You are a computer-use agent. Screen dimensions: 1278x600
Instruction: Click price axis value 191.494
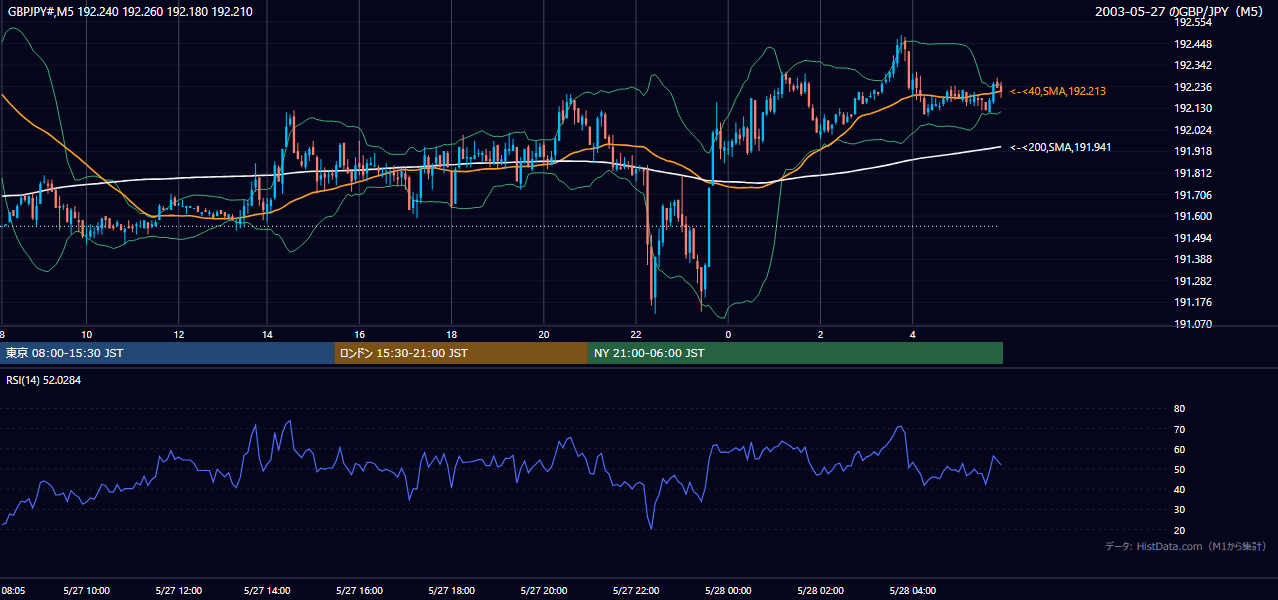click(x=1194, y=238)
